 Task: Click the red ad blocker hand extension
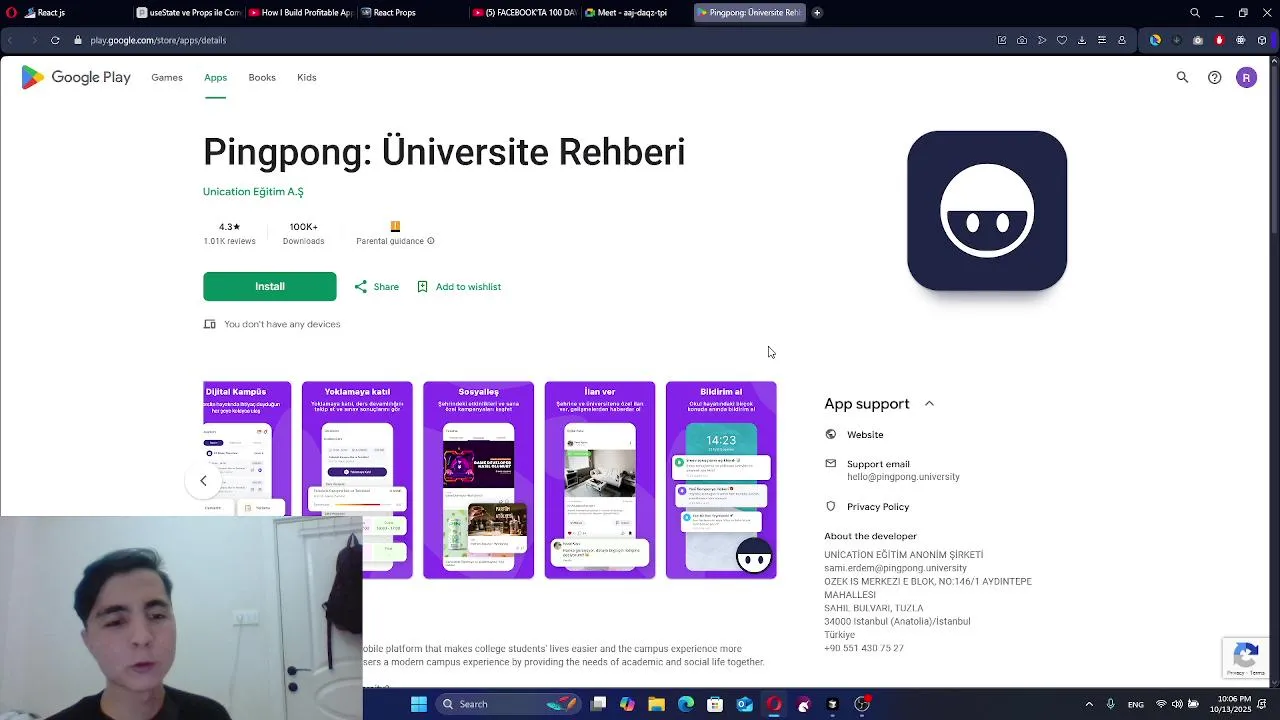[1219, 40]
